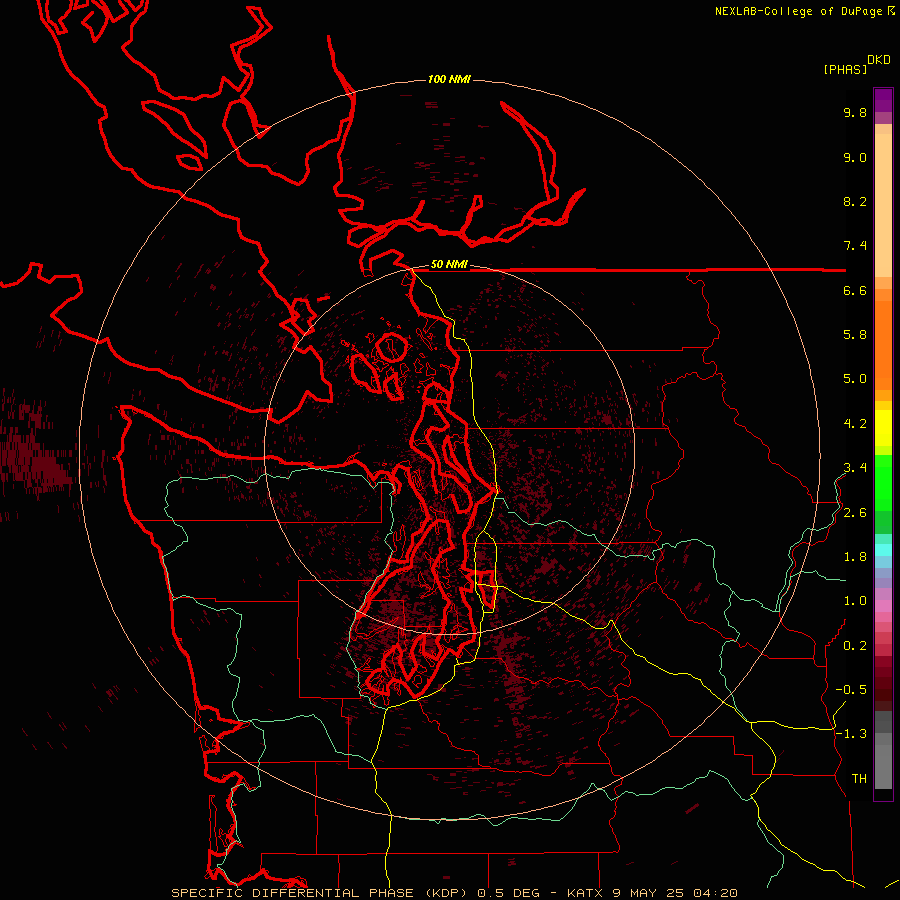Select the 5.8 value on the scale

855,335
